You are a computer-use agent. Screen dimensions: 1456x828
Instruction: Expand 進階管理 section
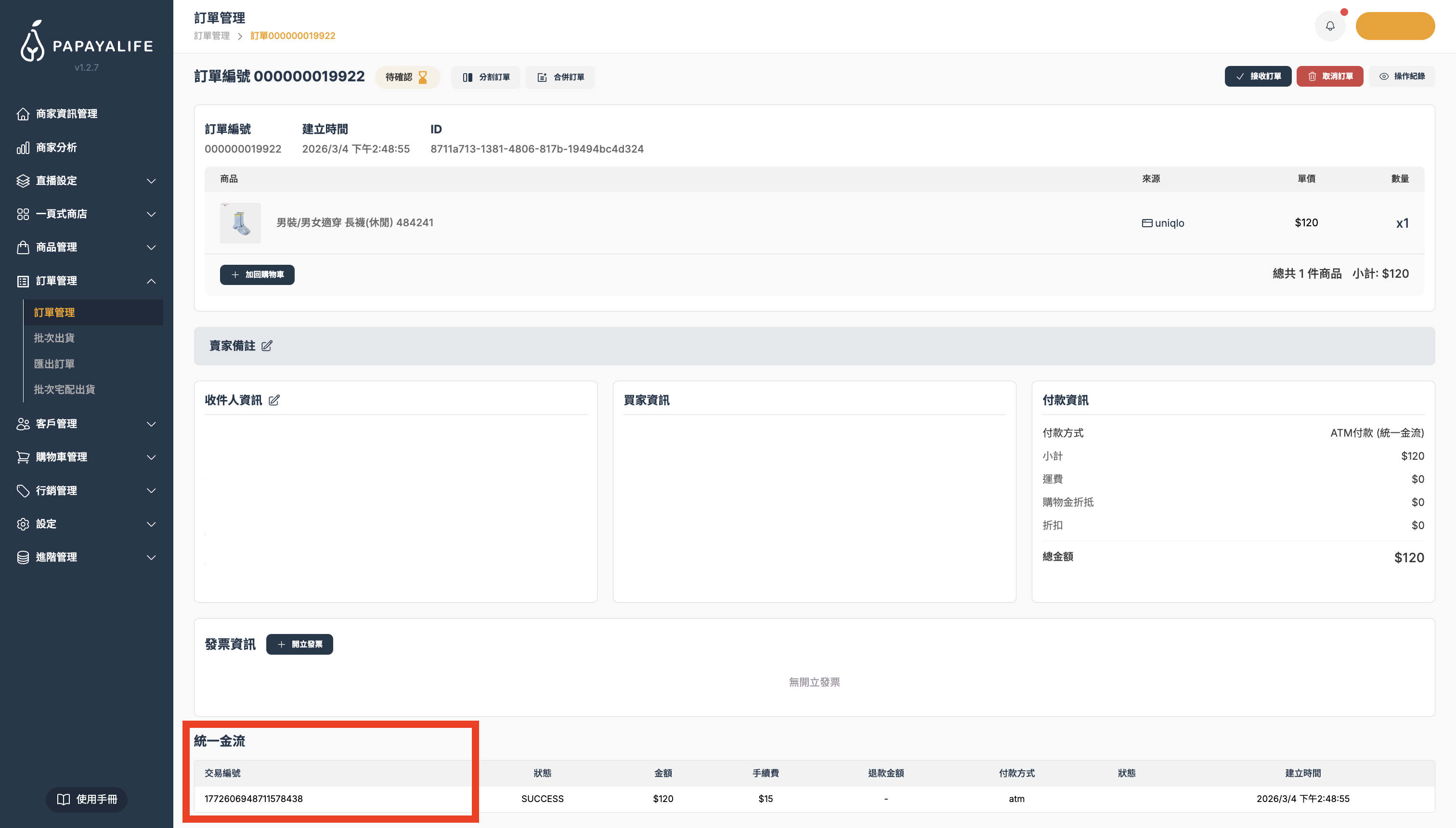(x=151, y=557)
